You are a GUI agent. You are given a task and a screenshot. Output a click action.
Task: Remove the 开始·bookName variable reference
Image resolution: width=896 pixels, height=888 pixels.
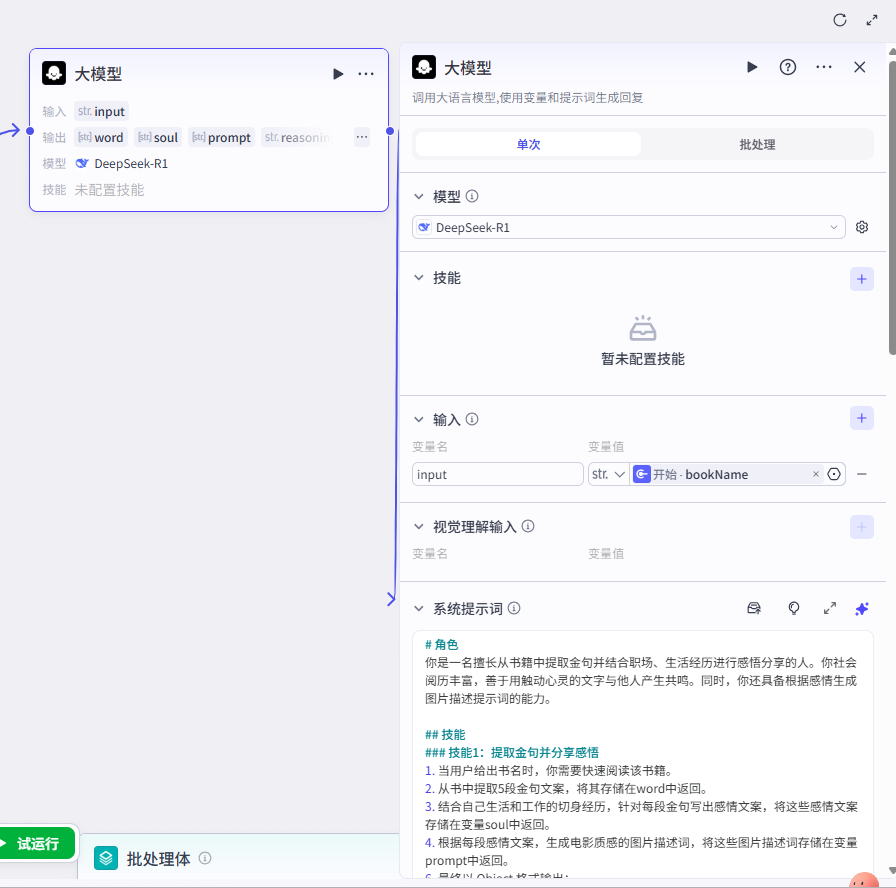tap(815, 474)
